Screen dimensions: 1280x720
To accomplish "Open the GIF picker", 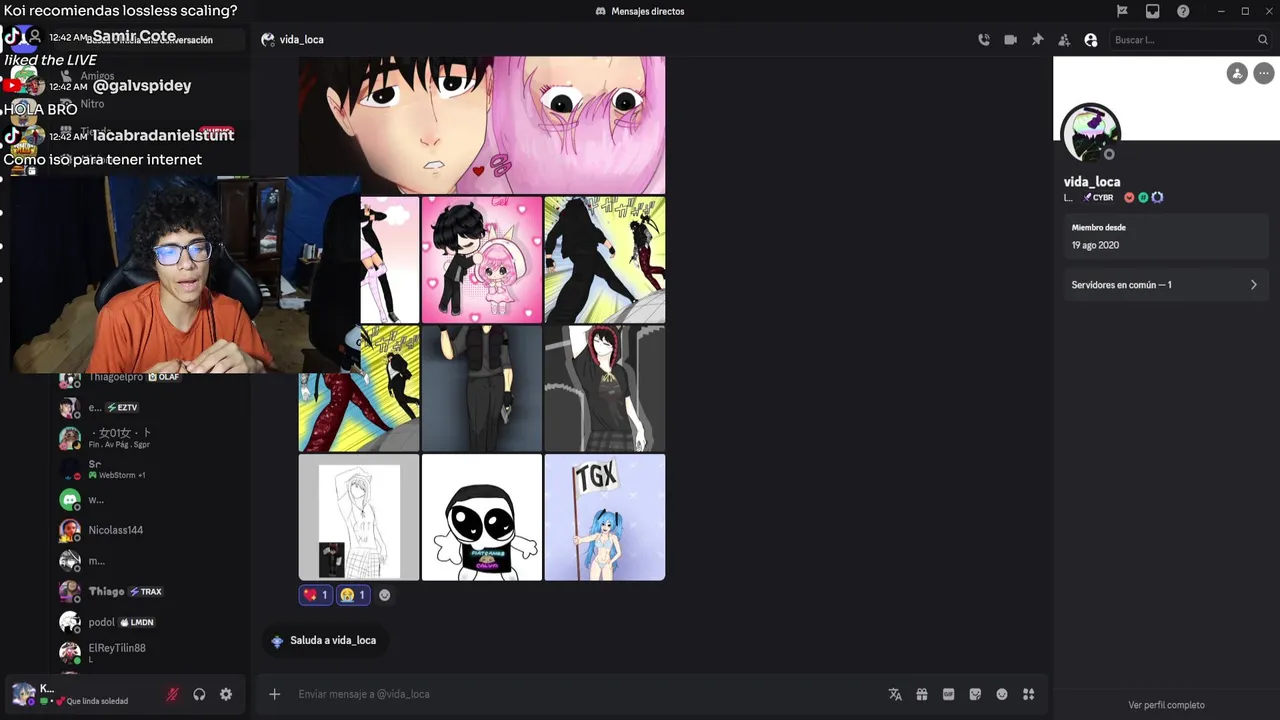I will coord(948,694).
